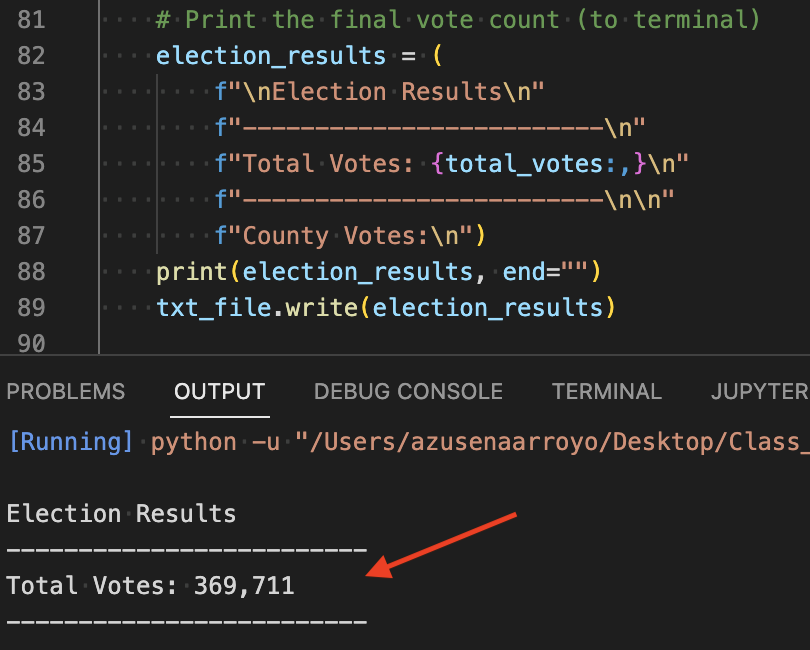Click the Election Results heading in output
The width and height of the screenshot is (810, 650).
pyautogui.click(x=120, y=513)
